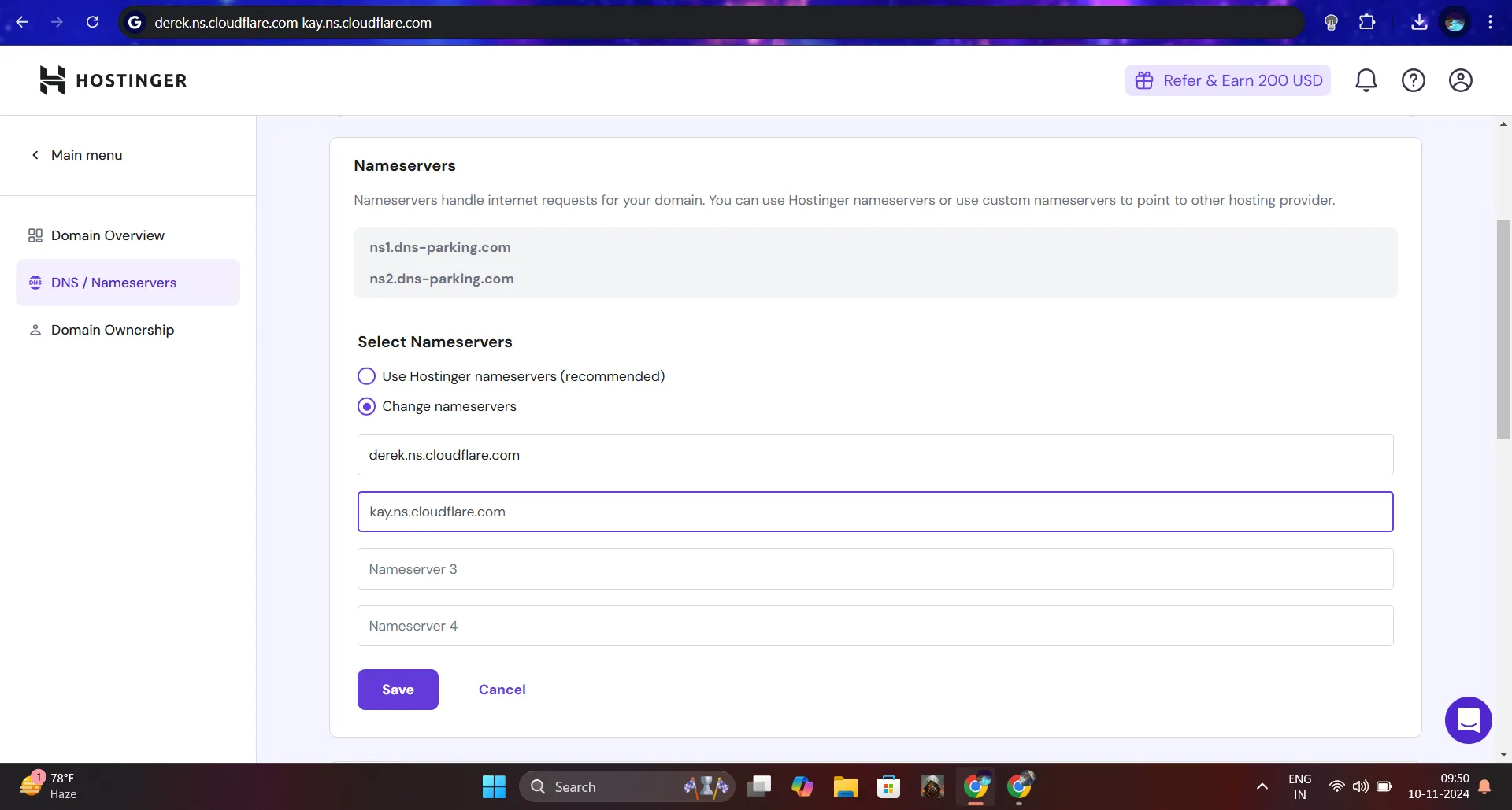Open ENG IN language switcher

[1300, 786]
